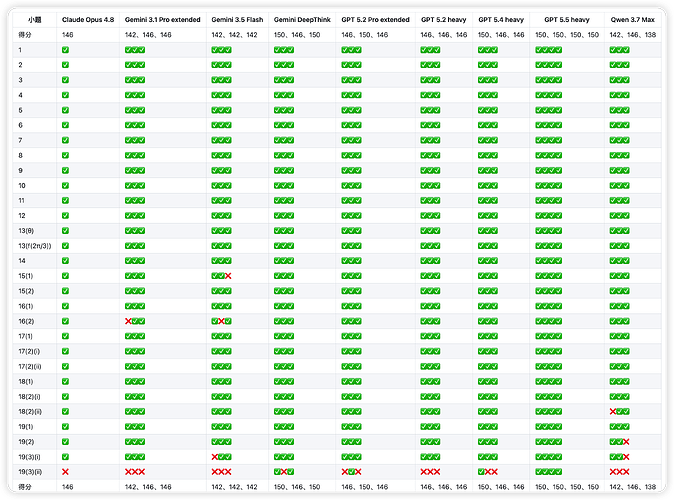Click the row label 3

click(20, 80)
